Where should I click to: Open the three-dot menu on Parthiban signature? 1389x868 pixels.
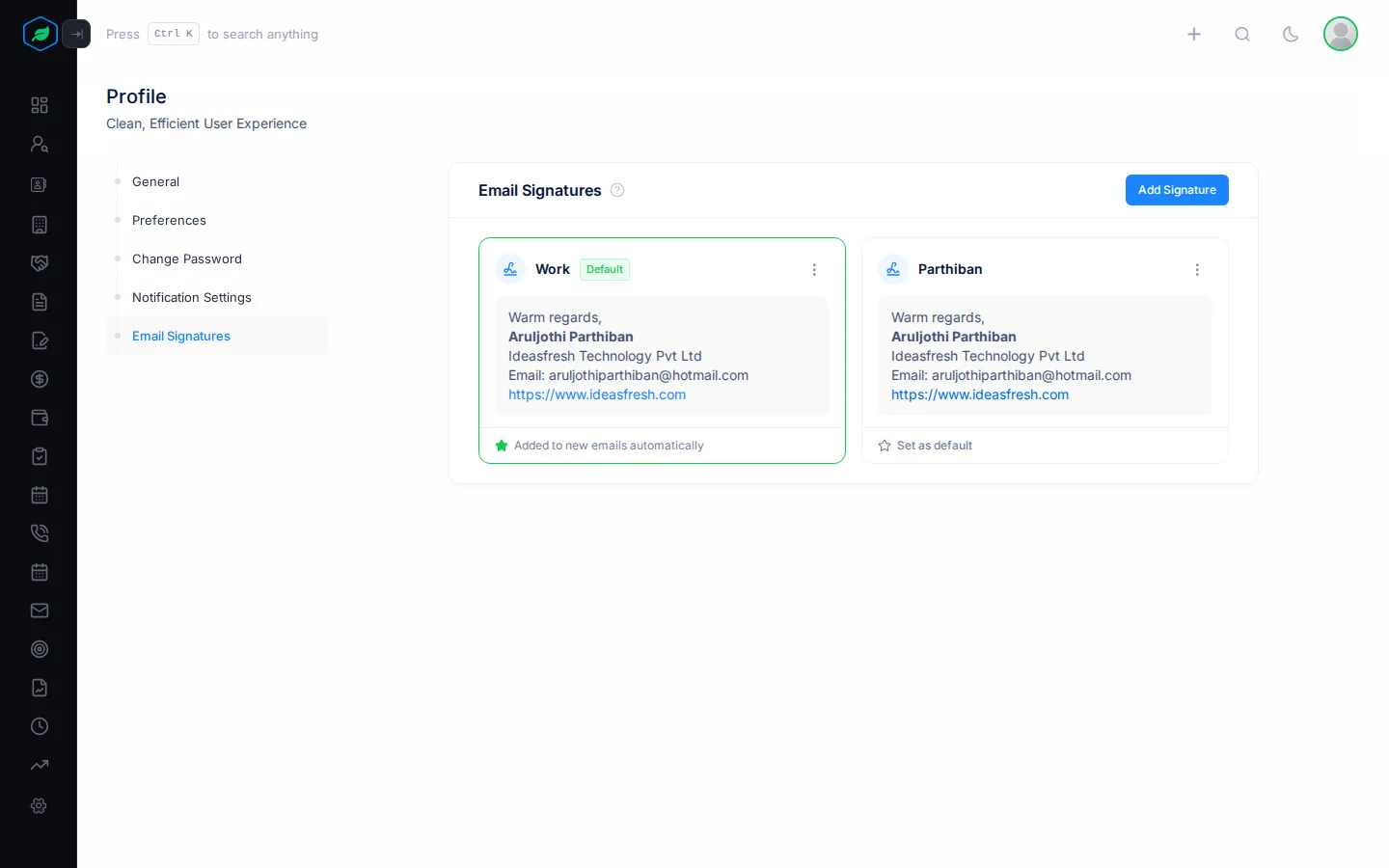pos(1197,270)
